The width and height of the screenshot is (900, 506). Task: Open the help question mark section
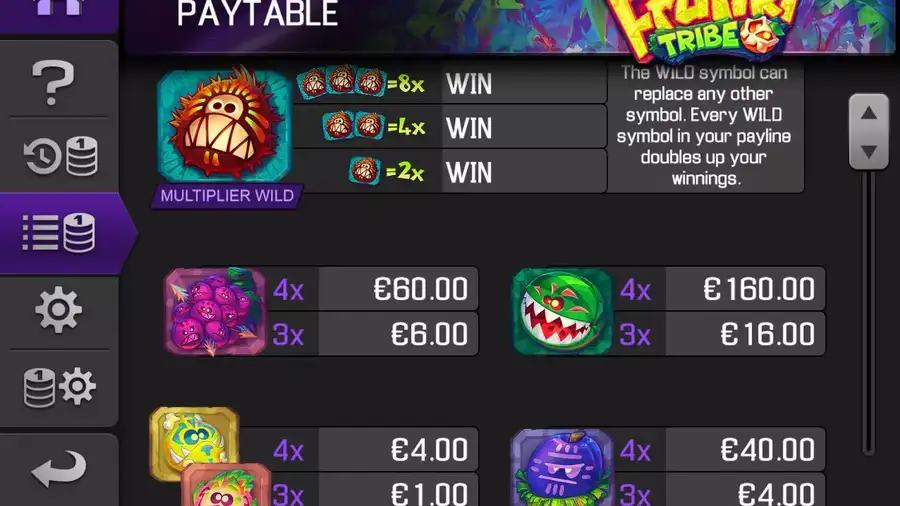click(x=53, y=83)
